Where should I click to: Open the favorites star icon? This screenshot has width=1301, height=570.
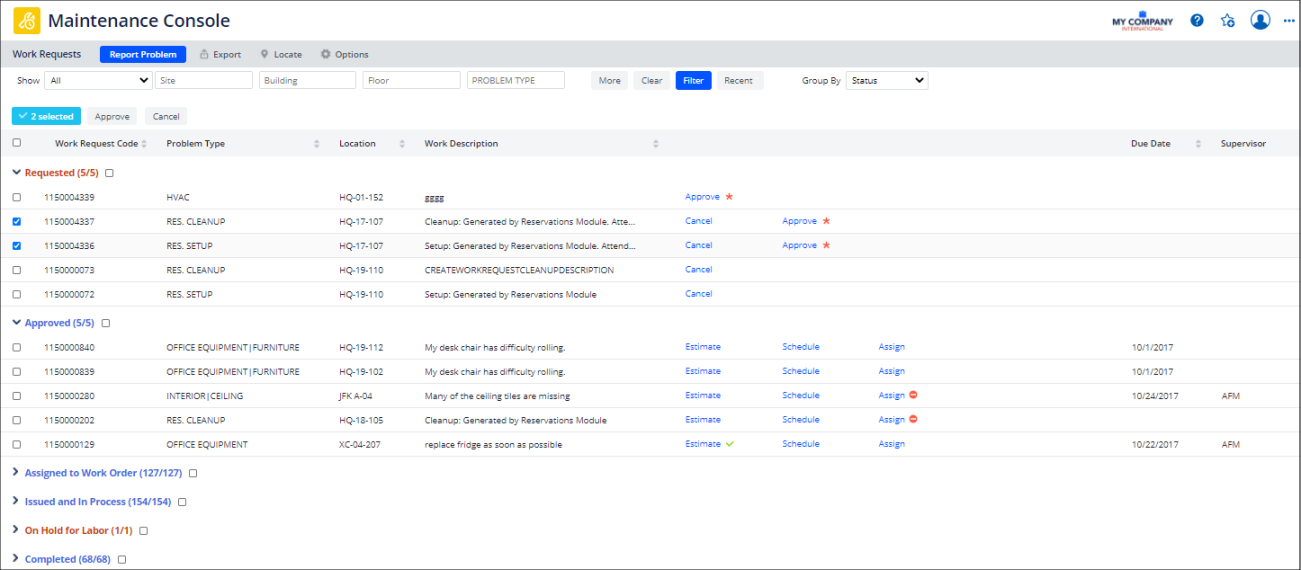[x=1228, y=20]
